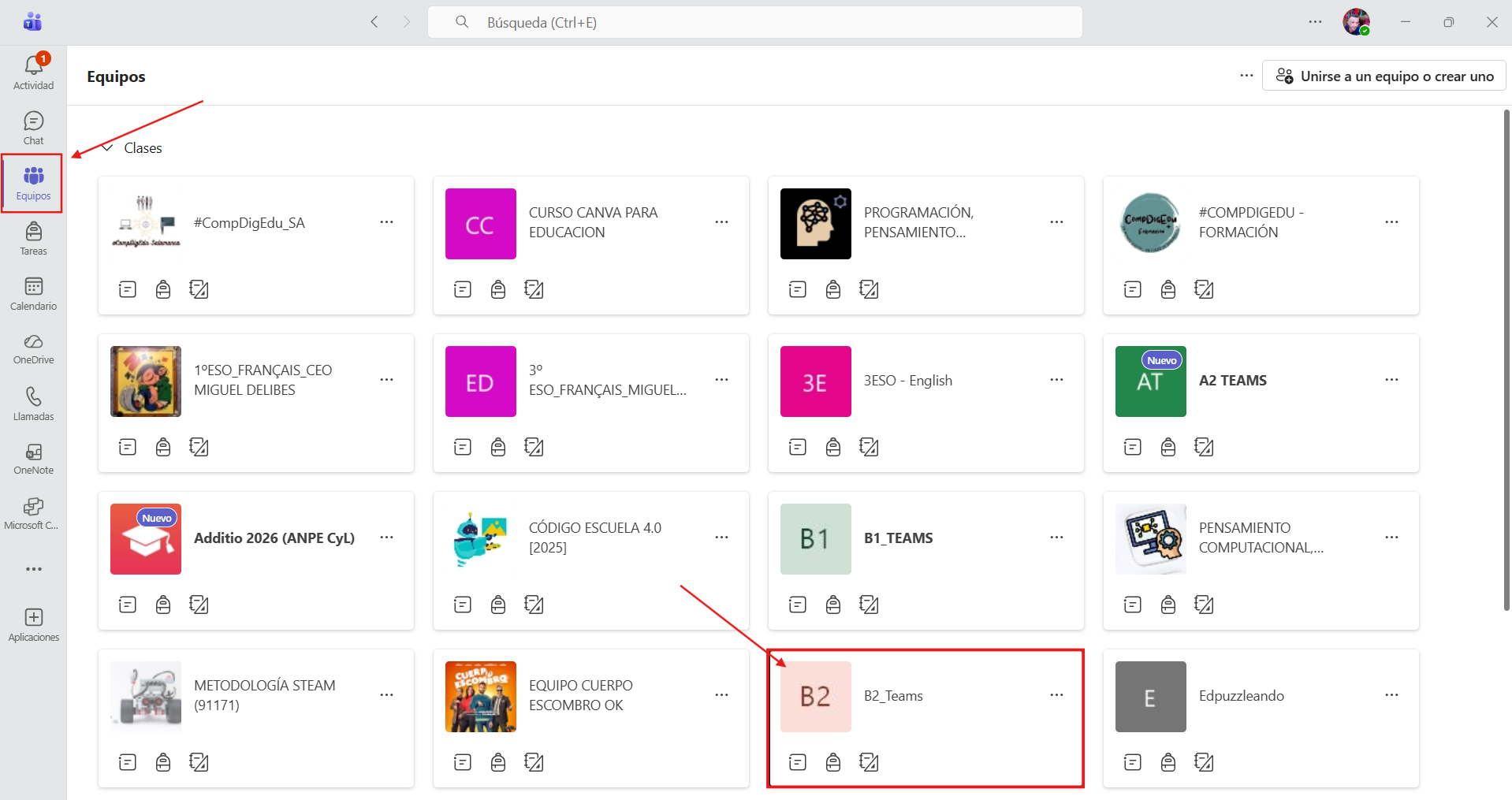Image resolution: width=1512 pixels, height=800 pixels.
Task: Open the #COMPDIGEDU - FORMACIÓN team name
Action: point(1251,222)
